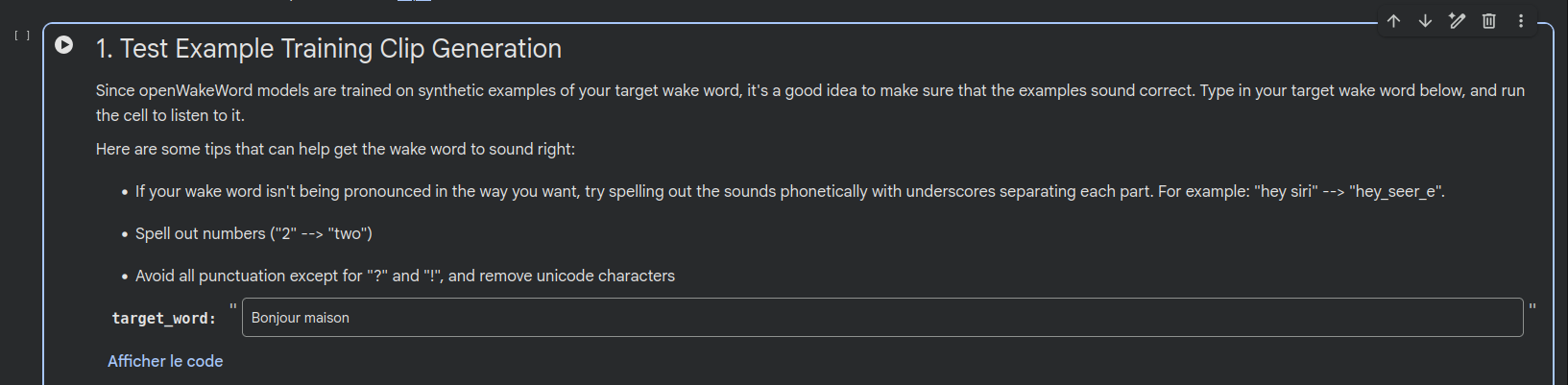Click the target_word form label
Screen dimensions: 1568x385
164,319
